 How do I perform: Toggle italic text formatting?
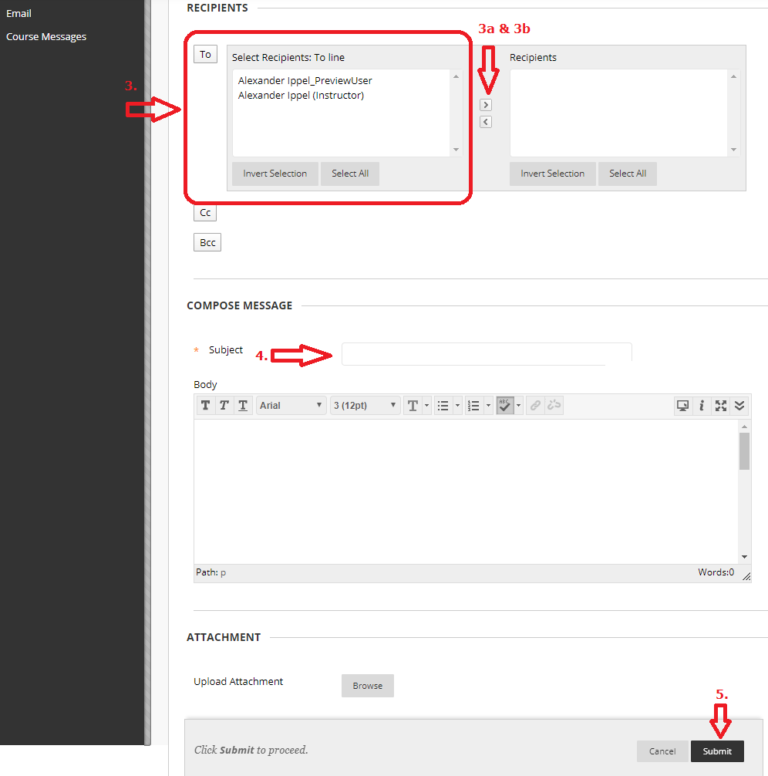tap(224, 406)
